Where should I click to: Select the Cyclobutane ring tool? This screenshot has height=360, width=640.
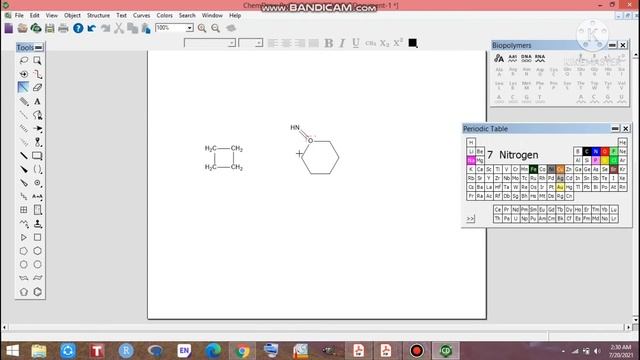pos(37,237)
